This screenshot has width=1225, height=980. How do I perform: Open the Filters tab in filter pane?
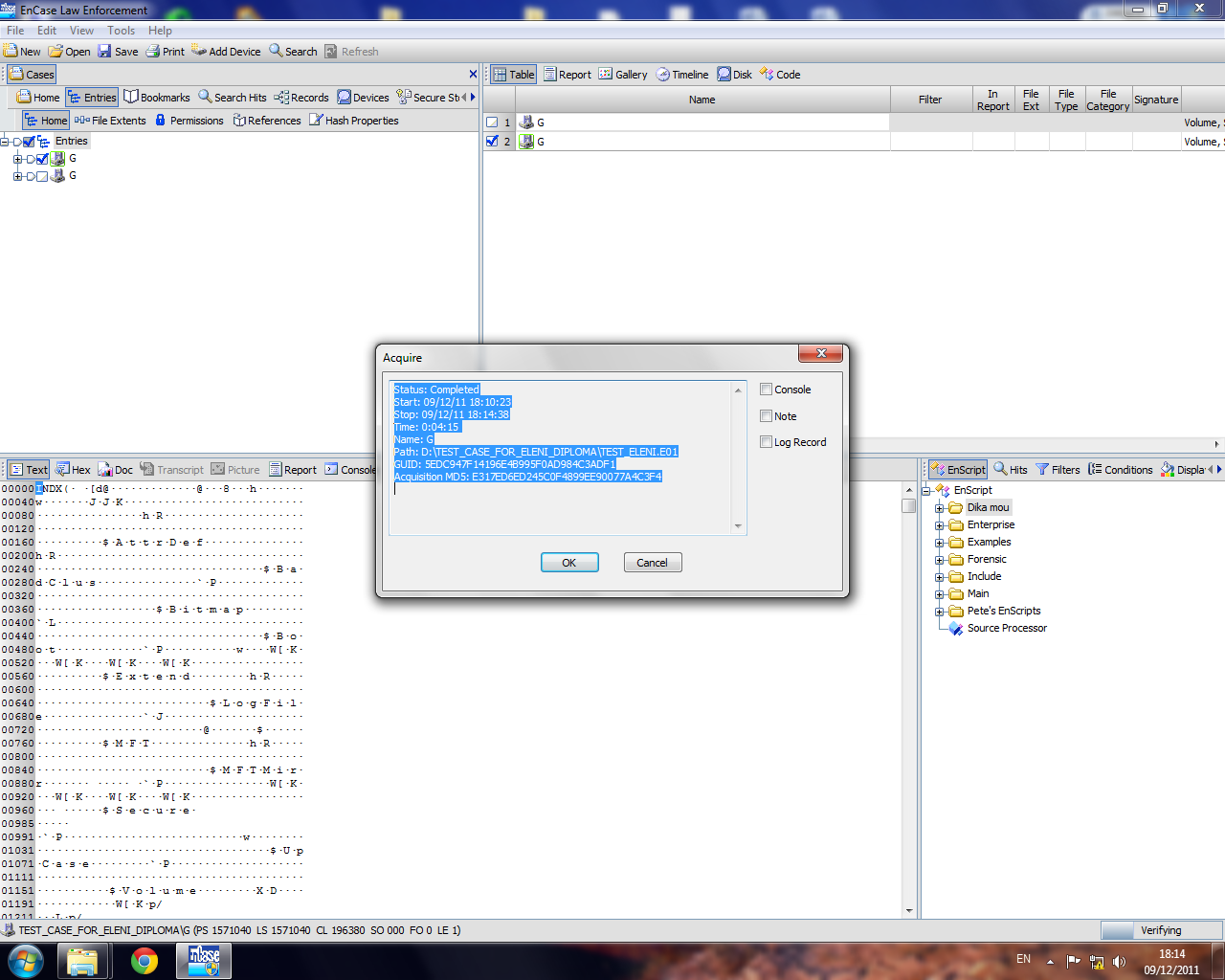click(1058, 469)
